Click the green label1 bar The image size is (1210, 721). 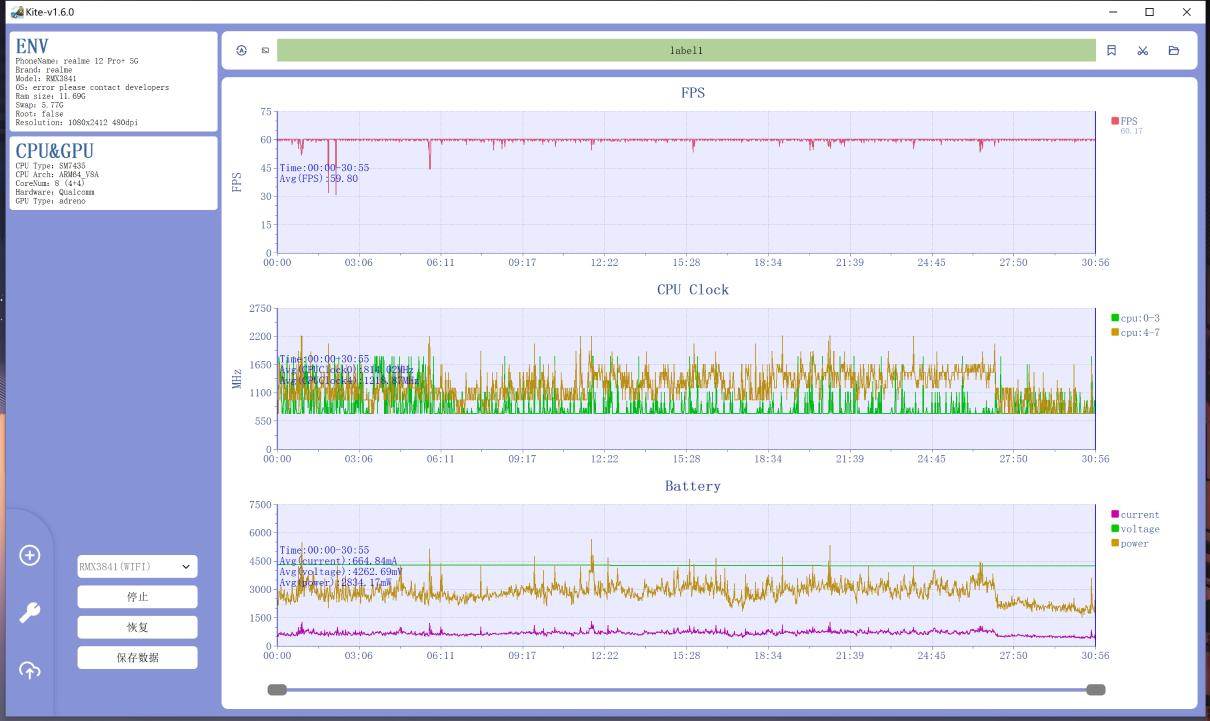[x=686, y=50]
